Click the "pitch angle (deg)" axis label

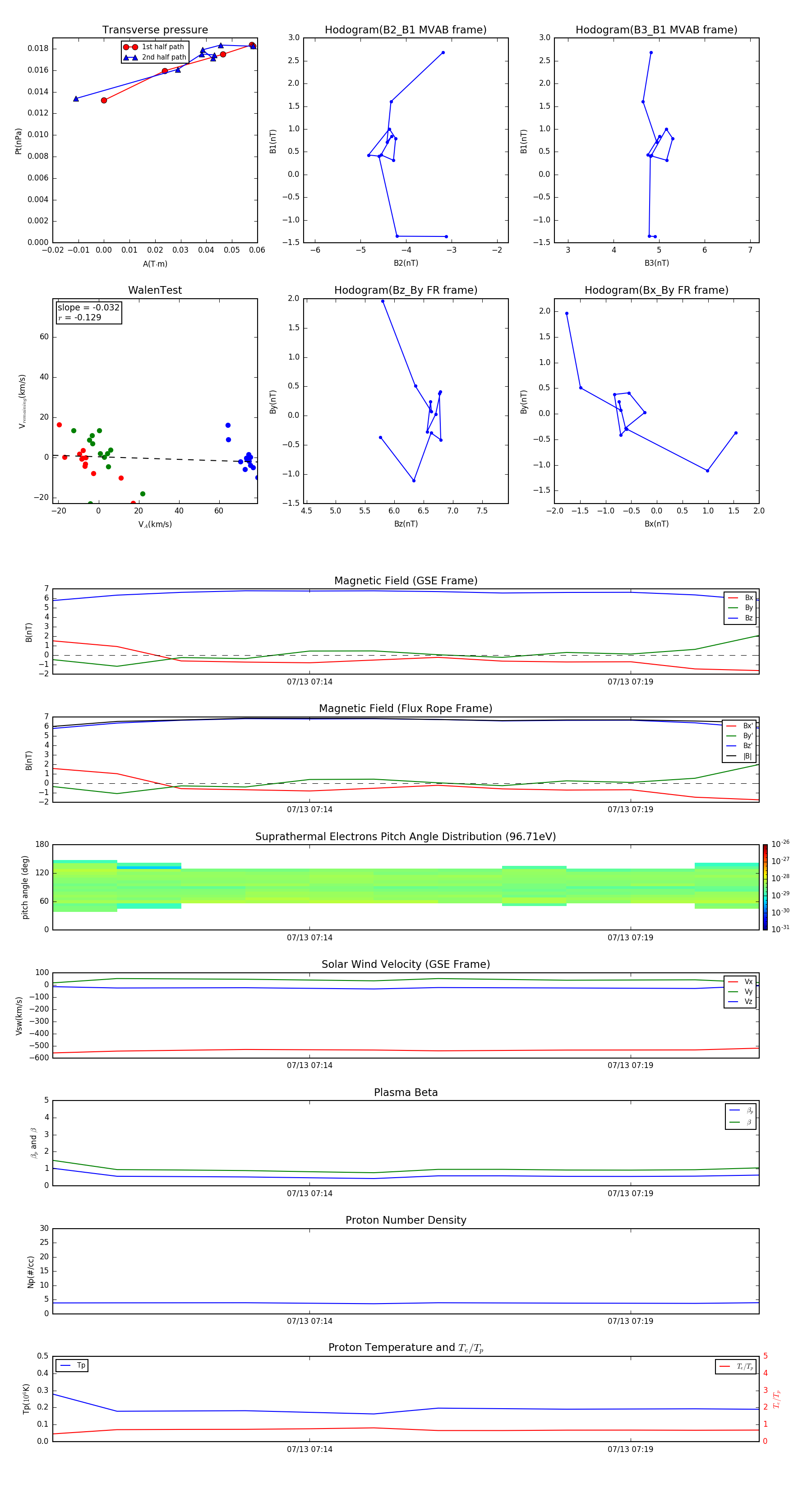point(25,887)
